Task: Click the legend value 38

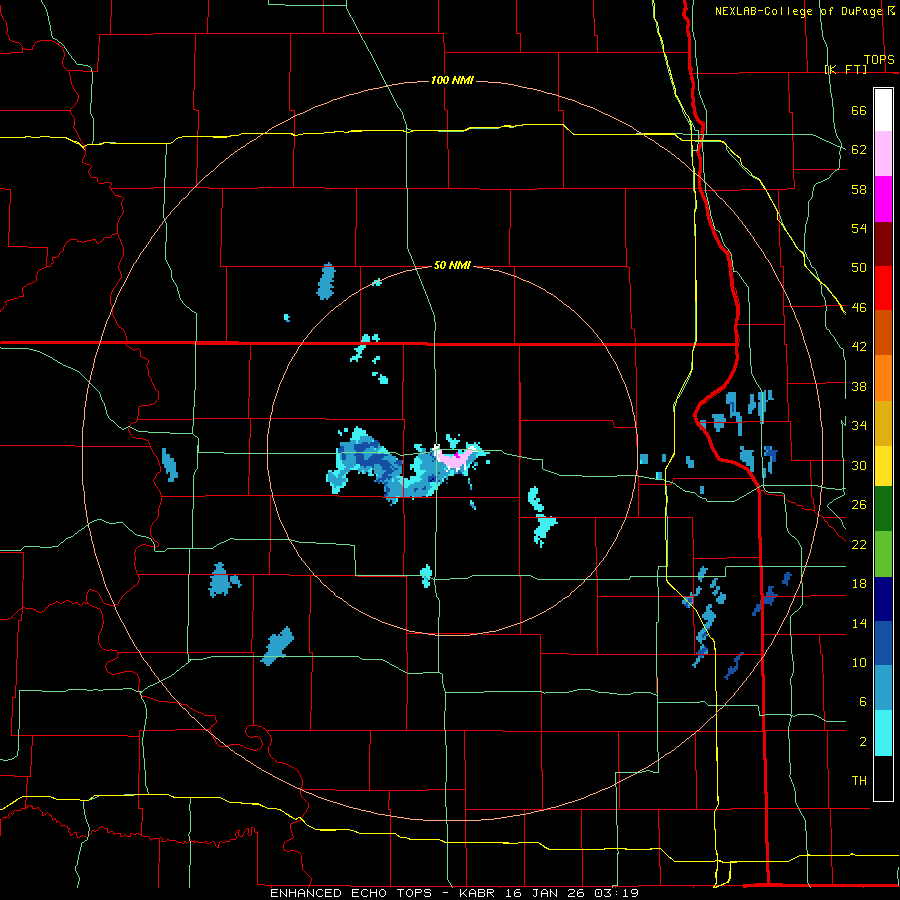Action: (x=859, y=386)
